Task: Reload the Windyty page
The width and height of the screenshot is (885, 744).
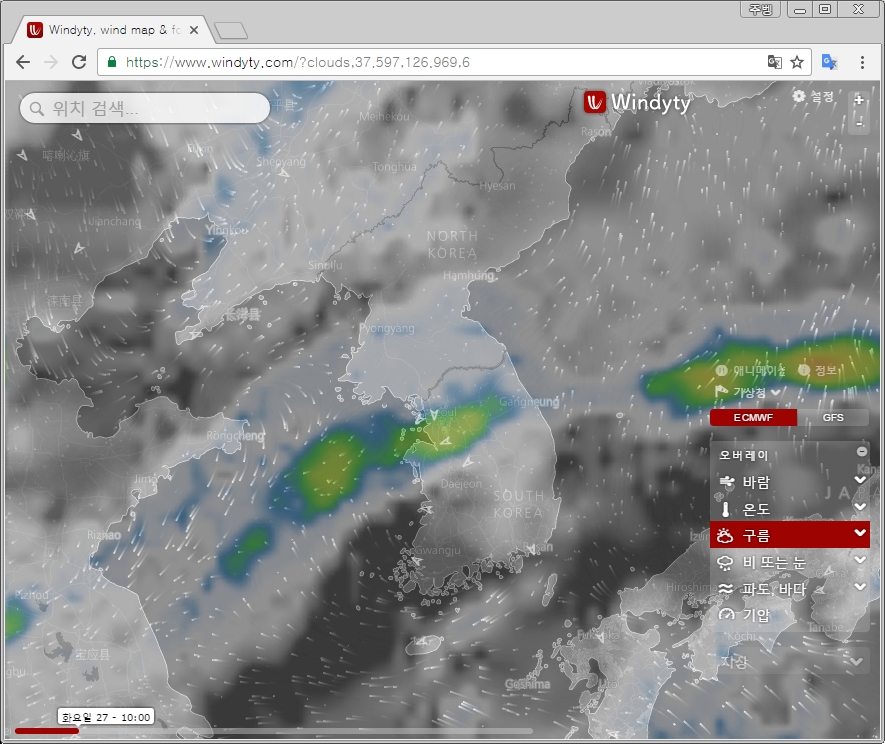Action: (79, 62)
